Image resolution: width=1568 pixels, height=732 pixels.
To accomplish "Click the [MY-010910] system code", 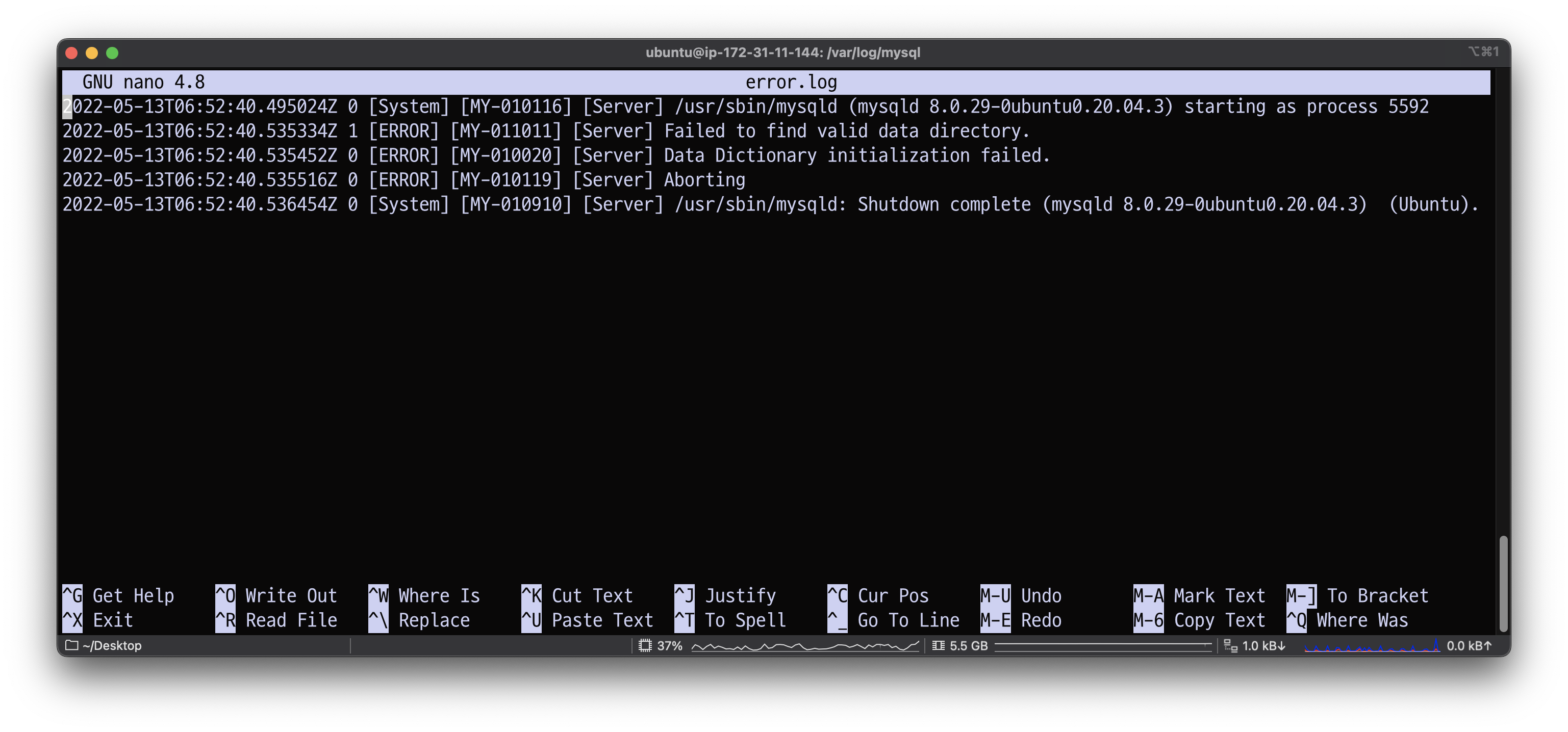I will click(516, 204).
